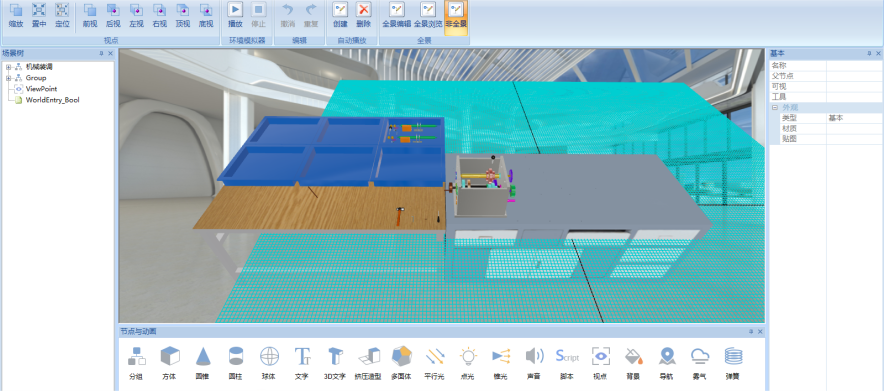Select WorldEntry_Bool in scene tree
The height and width of the screenshot is (391, 884).
click(x=52, y=100)
